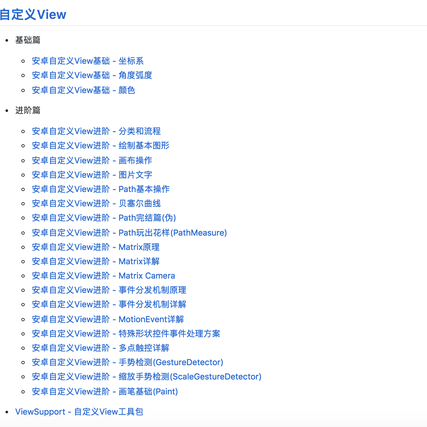This screenshot has height=427, width=427.
Task: Open link 安卓自定义View进阶 - 绘制基本图形
Action: click(101, 146)
